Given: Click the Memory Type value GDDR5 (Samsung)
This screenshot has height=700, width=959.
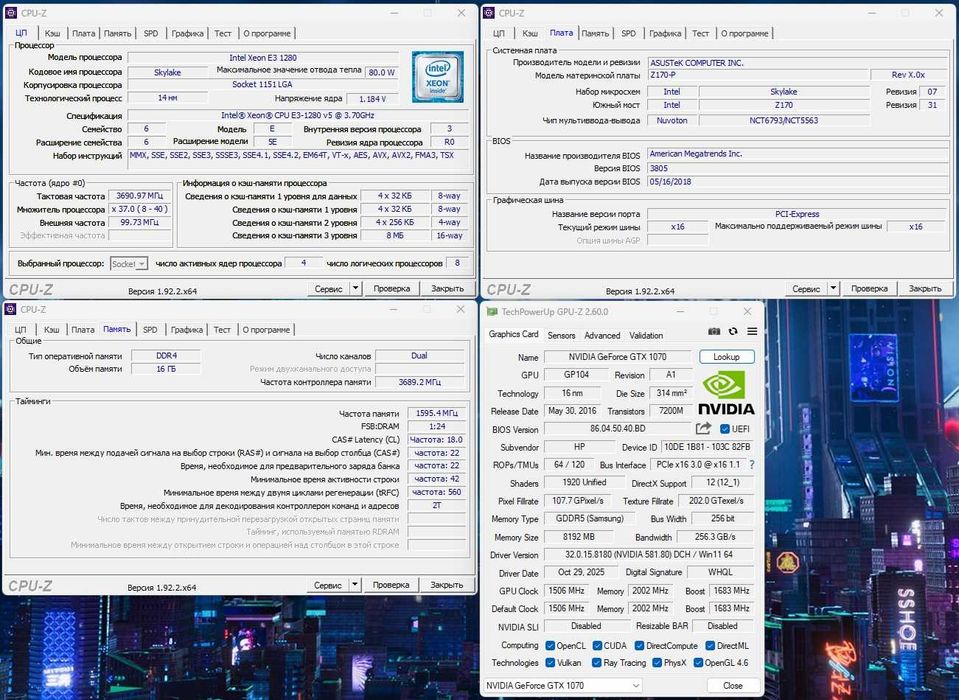Looking at the screenshot, I should (x=590, y=518).
